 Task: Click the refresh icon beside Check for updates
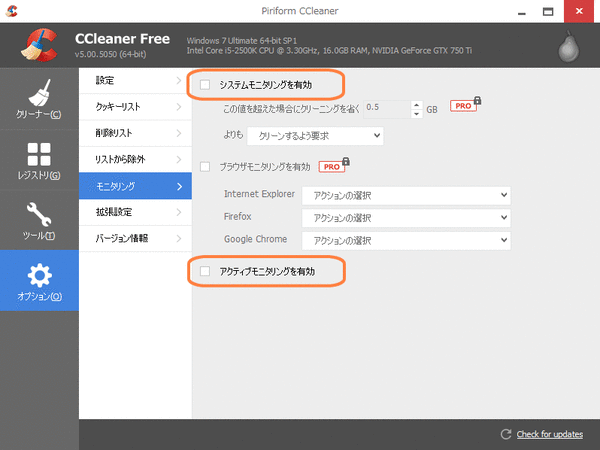pos(506,434)
